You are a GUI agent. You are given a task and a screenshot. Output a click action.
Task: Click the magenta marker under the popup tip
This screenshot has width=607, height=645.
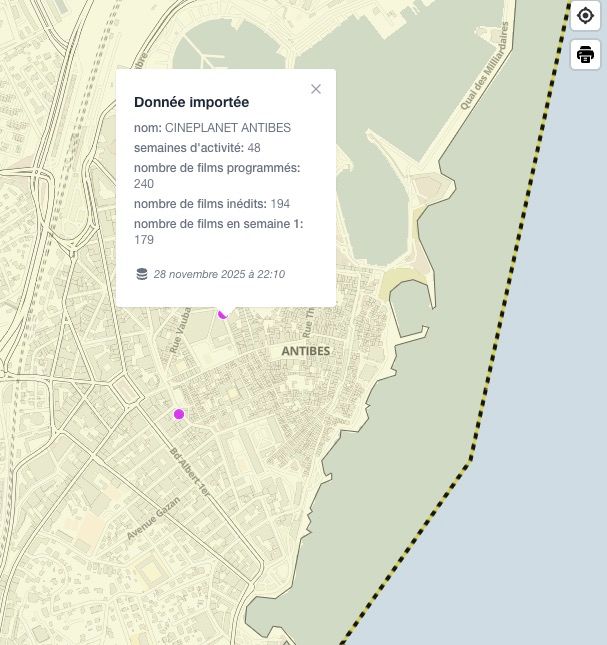[x=223, y=314]
